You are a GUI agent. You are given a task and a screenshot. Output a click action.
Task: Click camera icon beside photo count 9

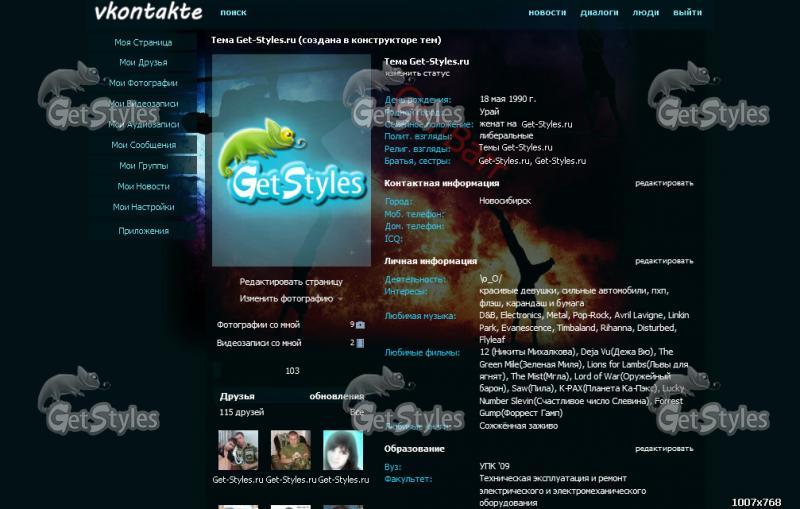360,325
